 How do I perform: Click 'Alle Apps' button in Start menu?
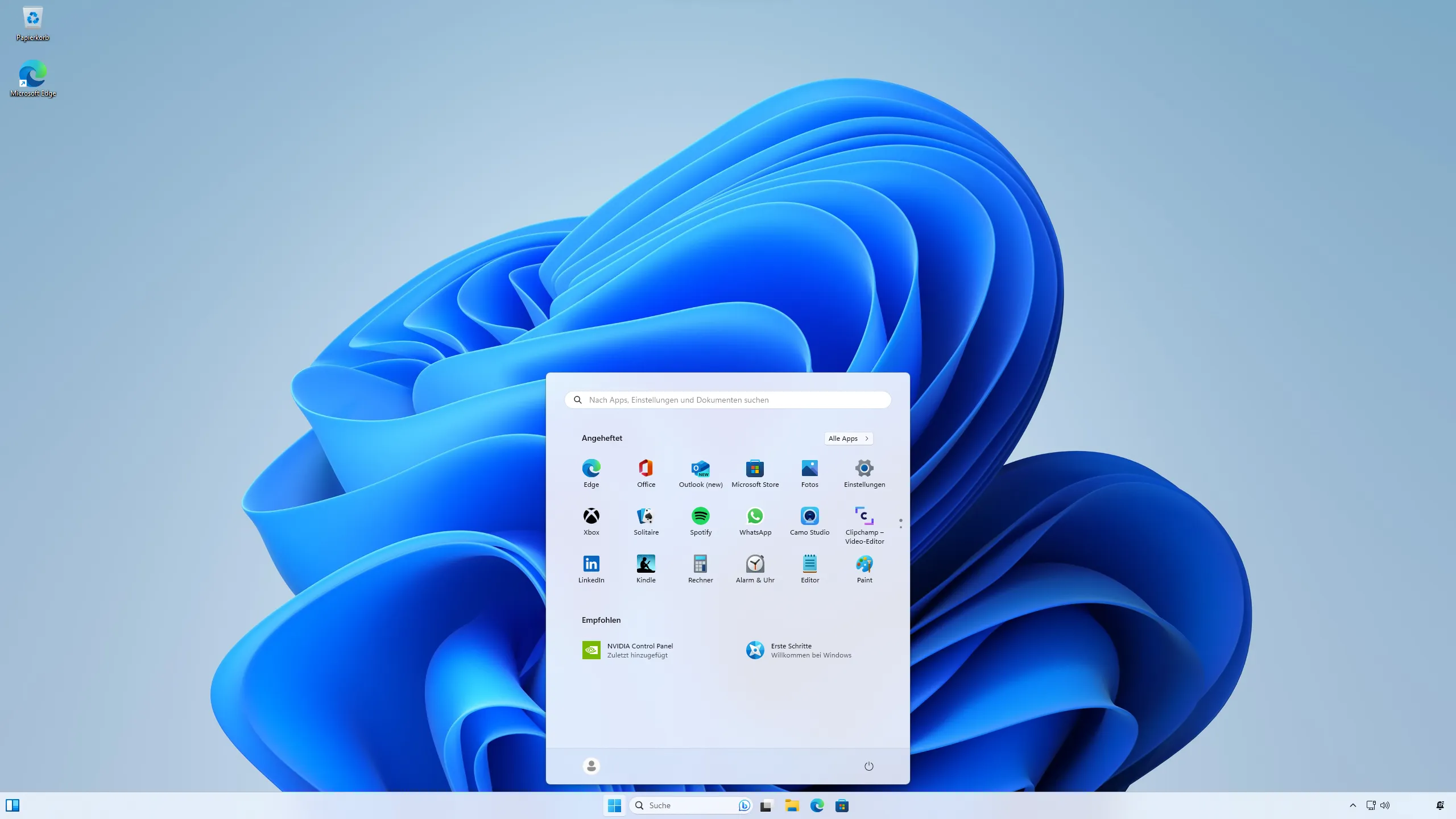click(x=848, y=438)
